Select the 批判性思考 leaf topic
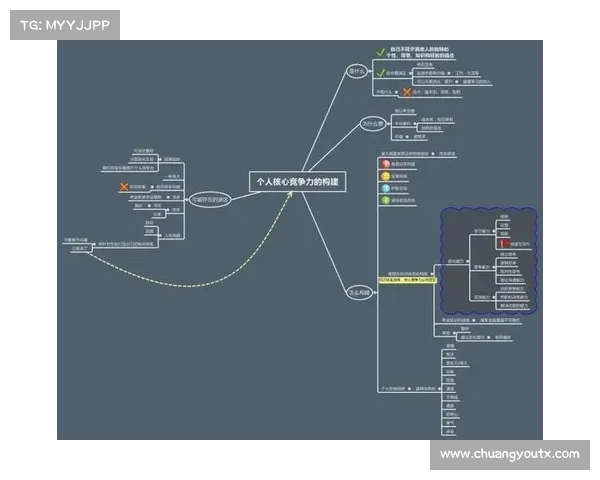 click(x=510, y=271)
